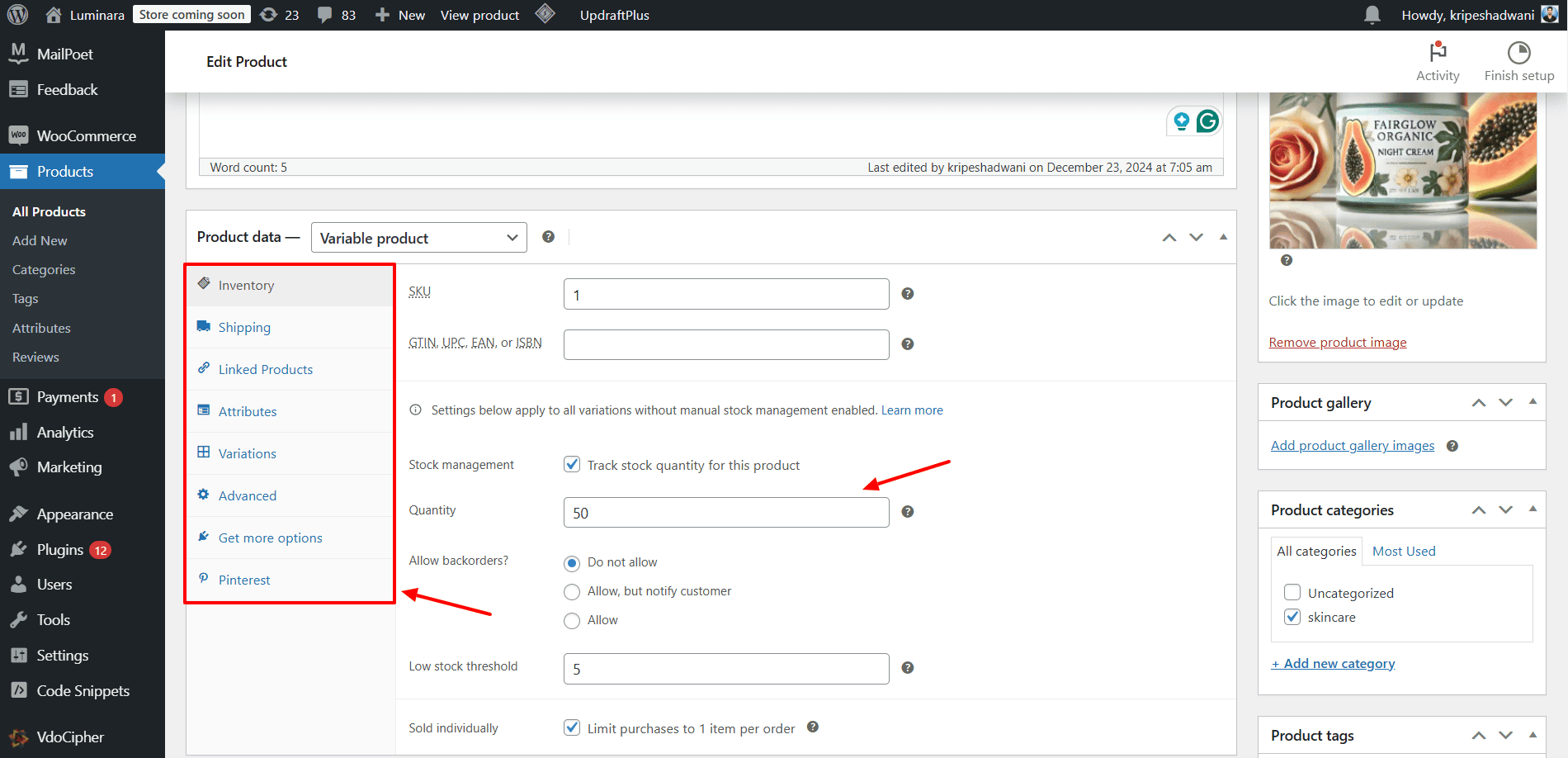Screen dimensions: 1568x758
Task: Click the product image thumbnail
Action: click(x=1402, y=171)
